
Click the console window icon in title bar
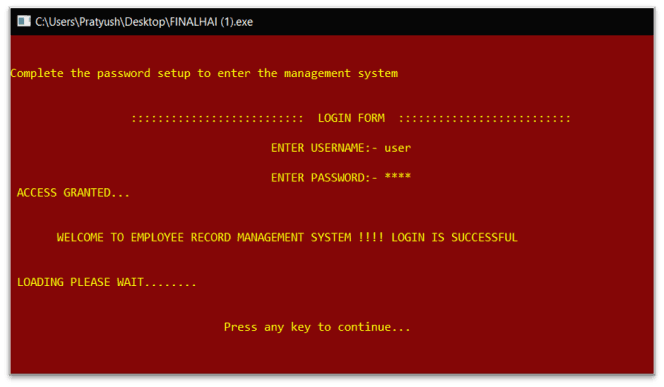click(x=24, y=21)
